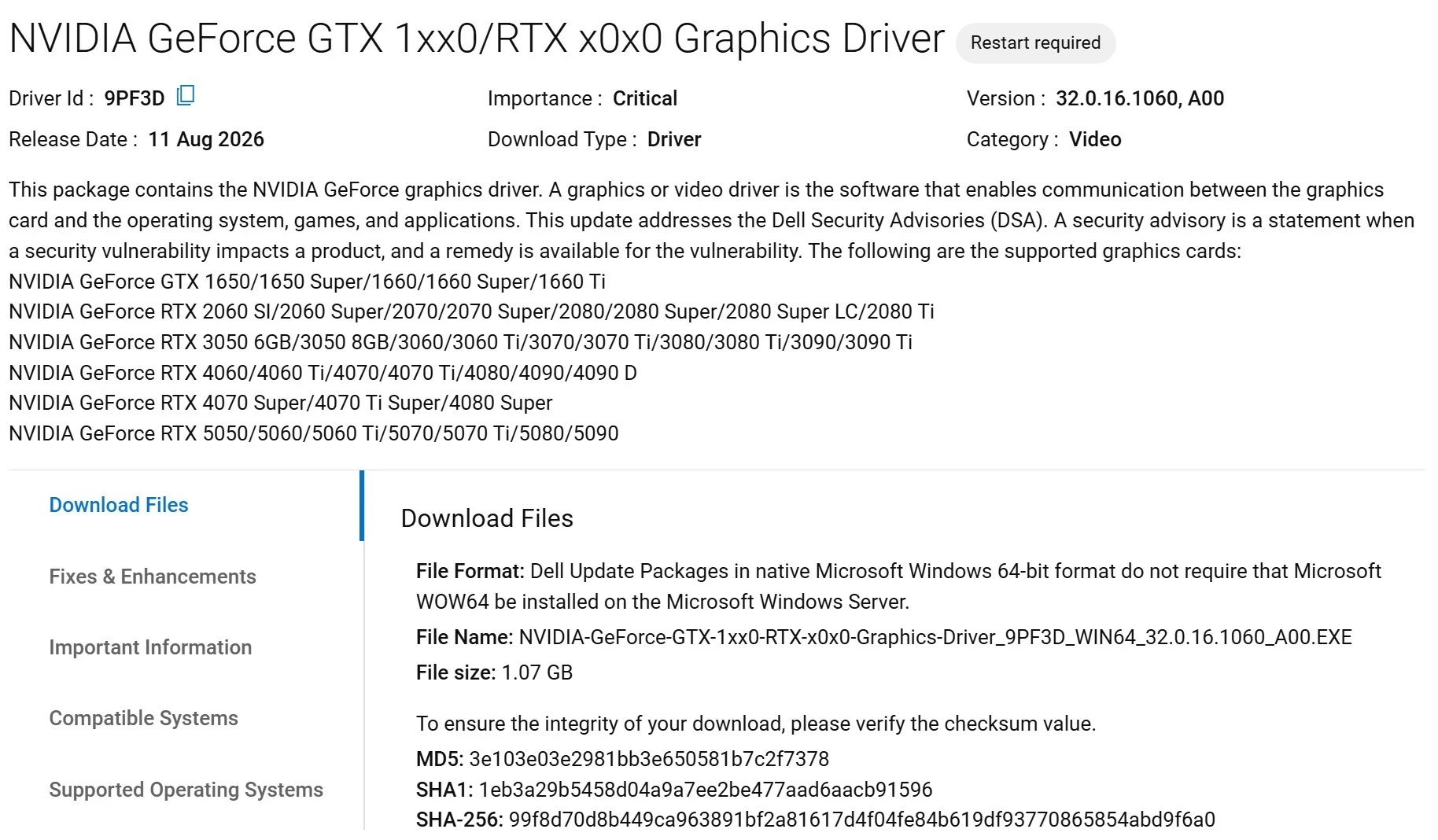Open the Download Files tab
The width and height of the screenshot is (1438, 840).
pos(119,505)
